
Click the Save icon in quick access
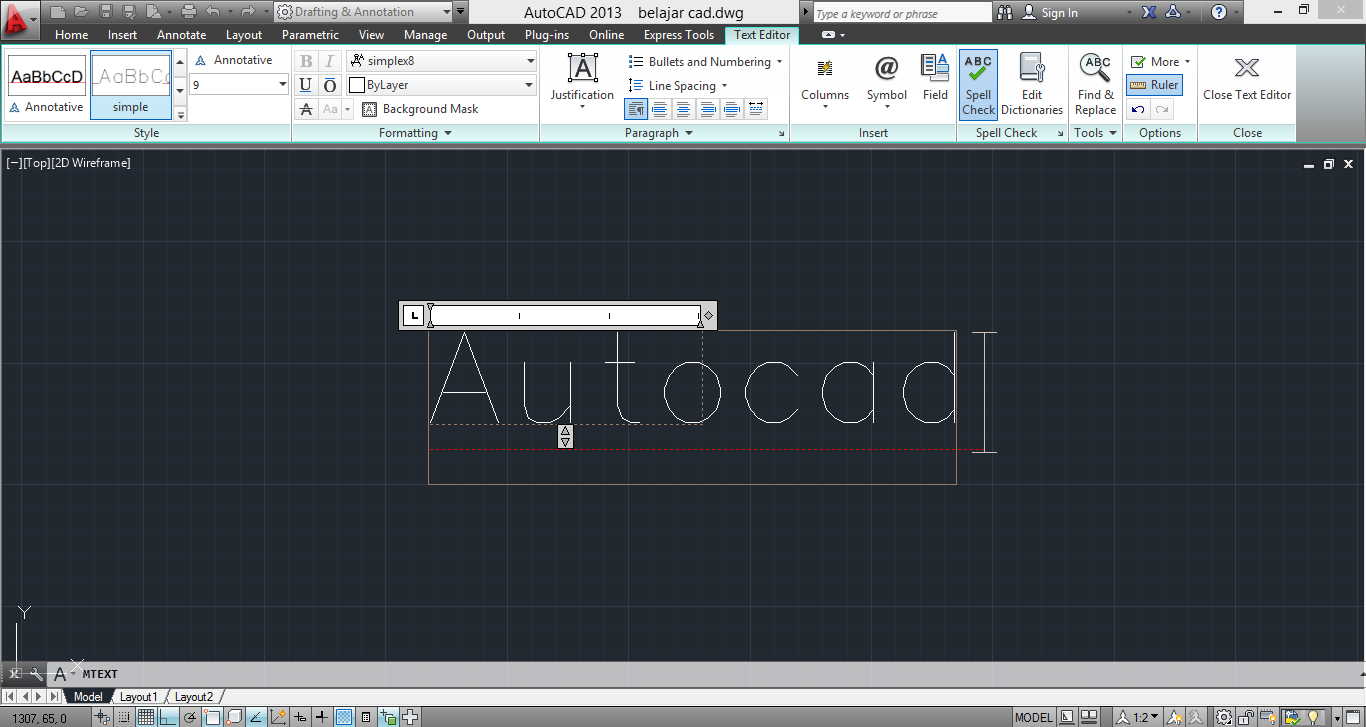(105, 12)
